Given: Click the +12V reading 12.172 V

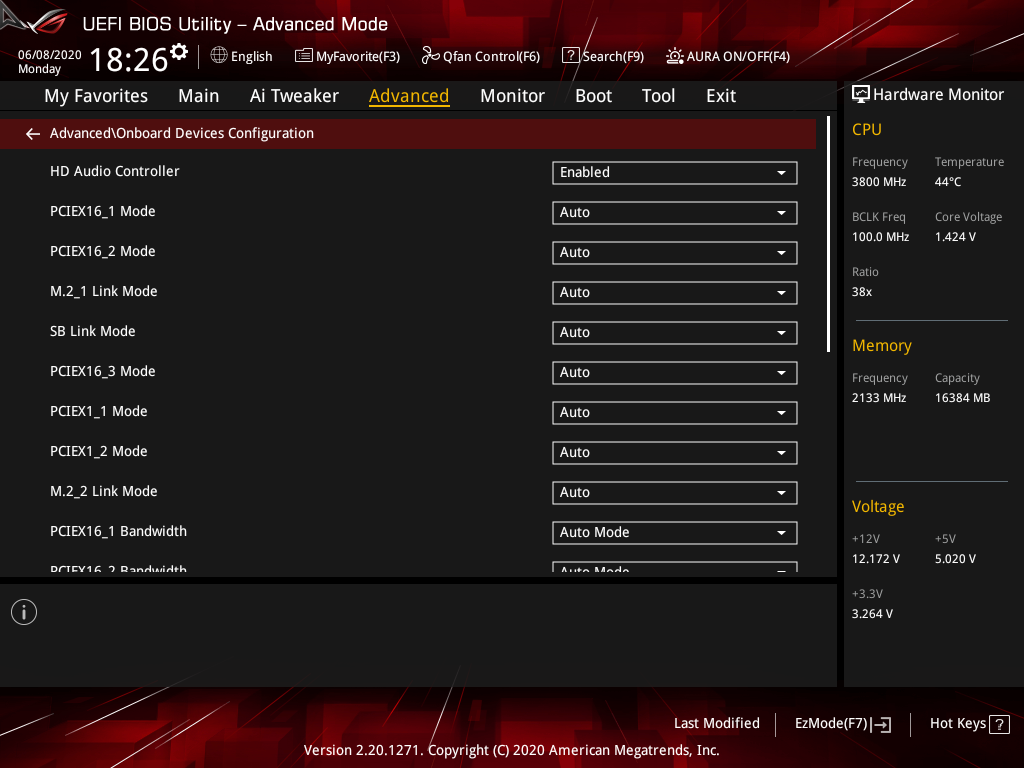Looking at the screenshot, I should point(876,559).
